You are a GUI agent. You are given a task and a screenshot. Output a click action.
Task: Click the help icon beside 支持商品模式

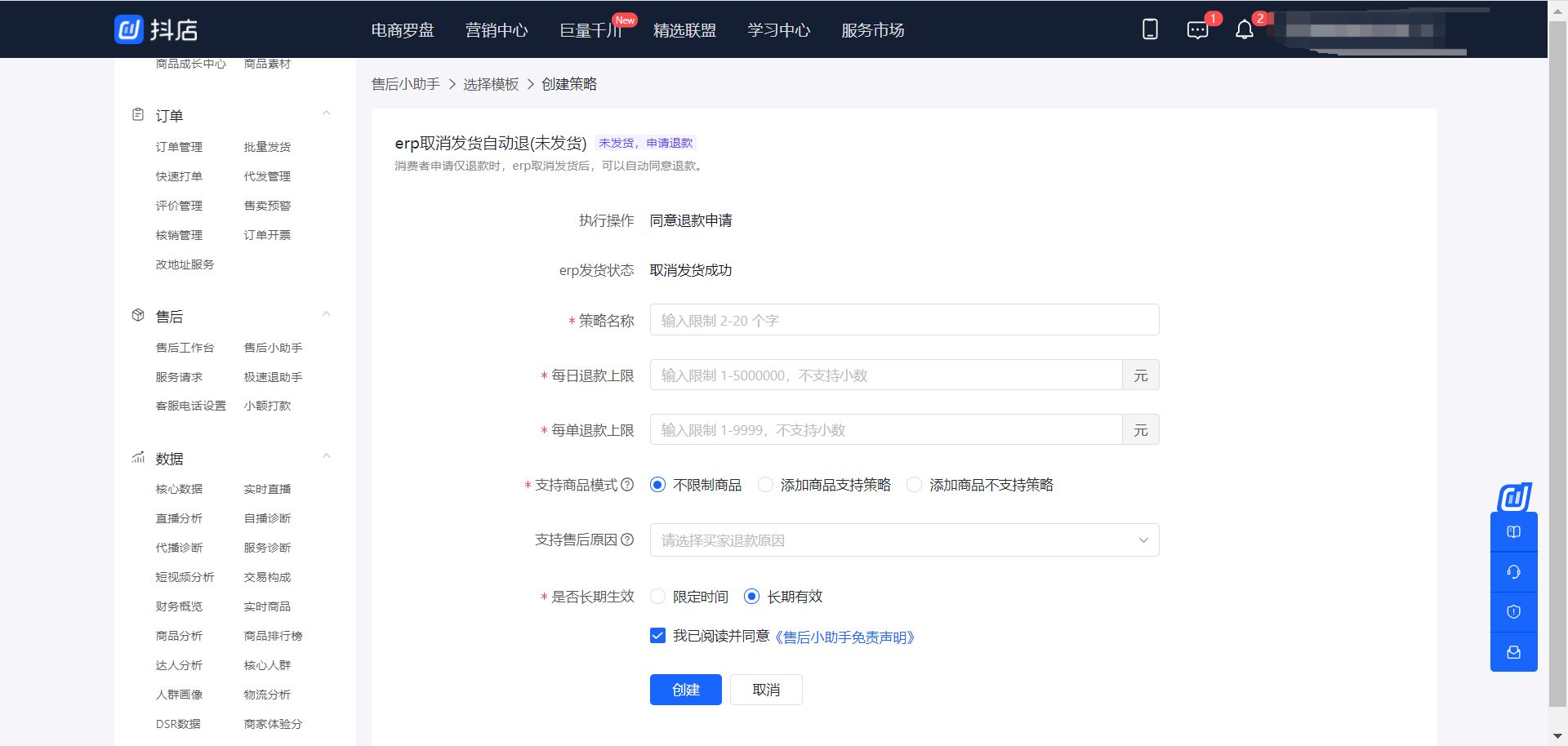pos(627,485)
